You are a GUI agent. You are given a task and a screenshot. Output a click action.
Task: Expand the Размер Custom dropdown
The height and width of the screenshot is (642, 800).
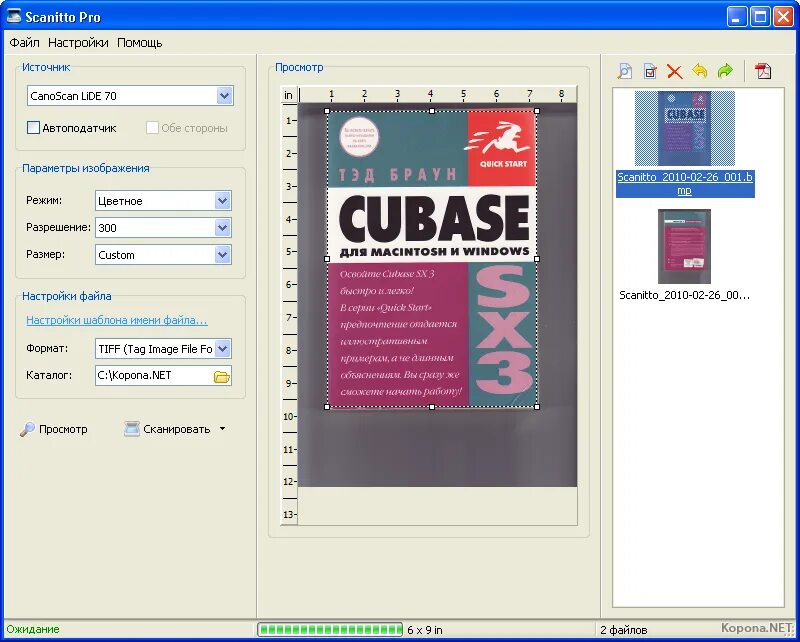222,255
